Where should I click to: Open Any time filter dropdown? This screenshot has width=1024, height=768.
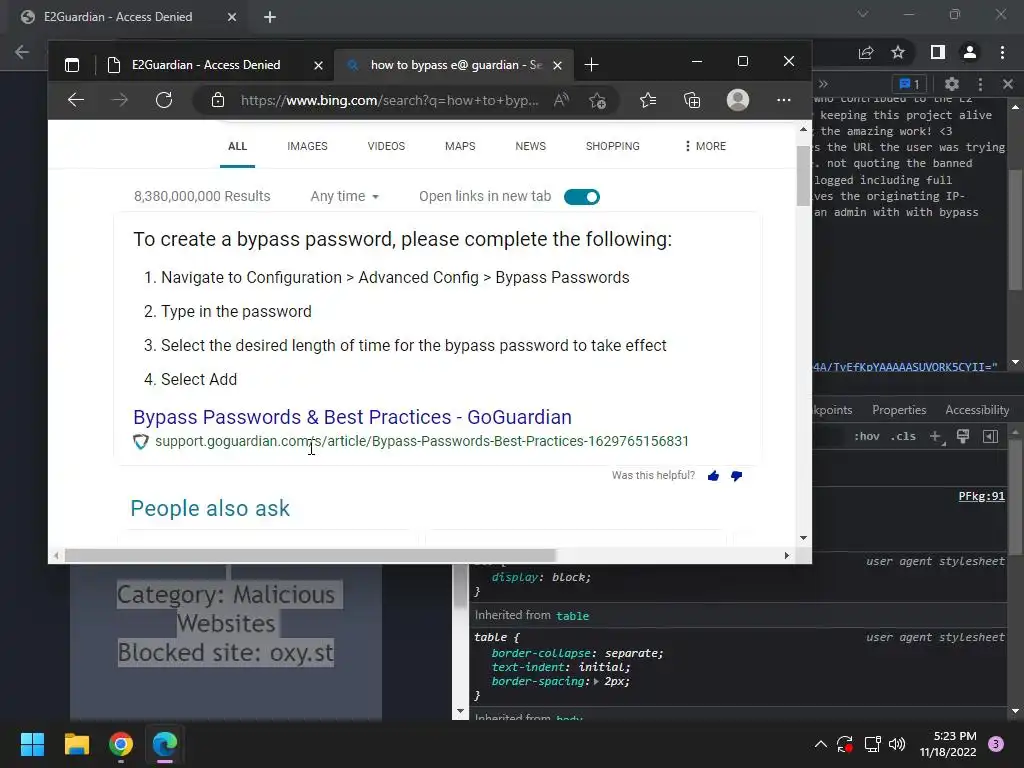click(344, 197)
